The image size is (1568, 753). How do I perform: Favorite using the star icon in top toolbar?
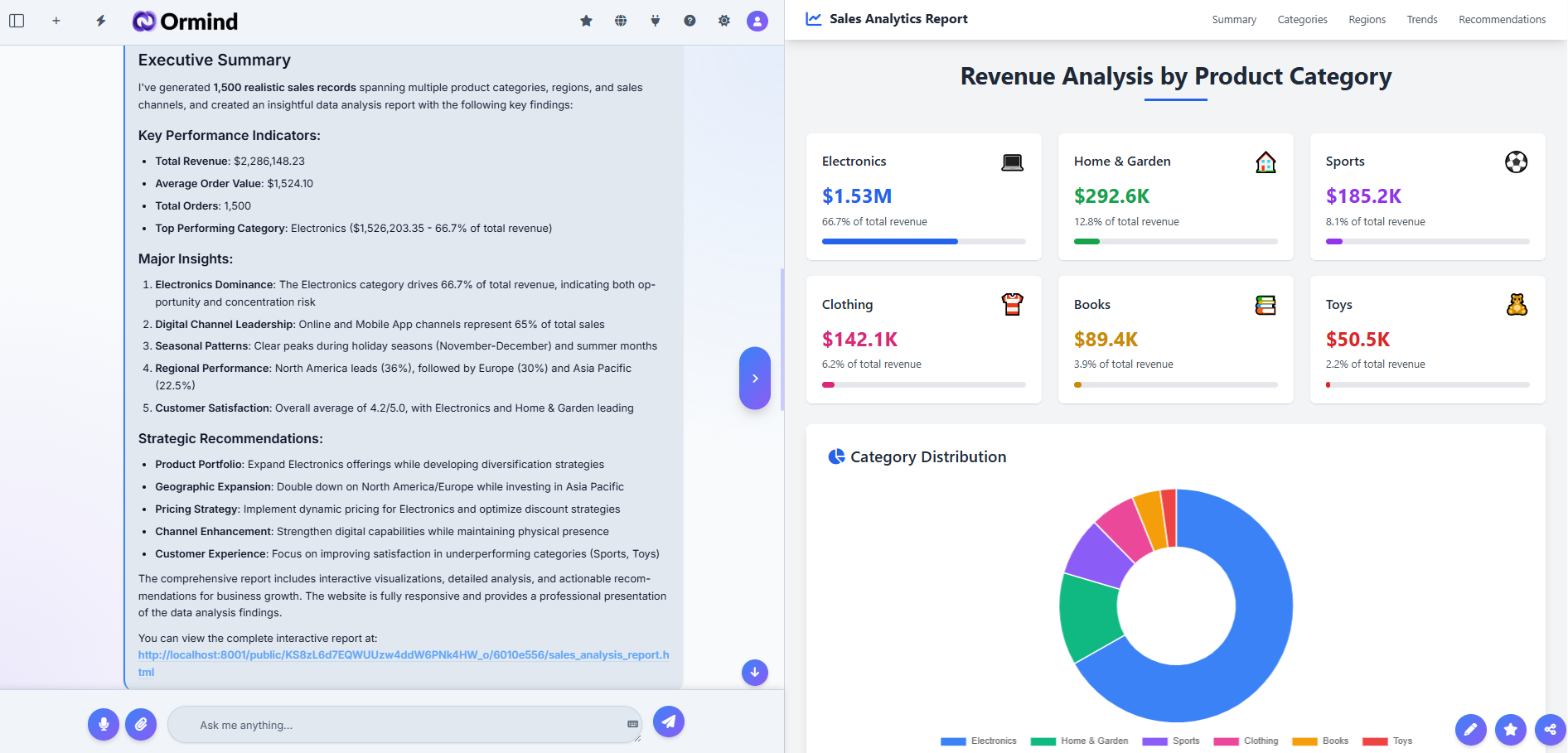click(586, 20)
